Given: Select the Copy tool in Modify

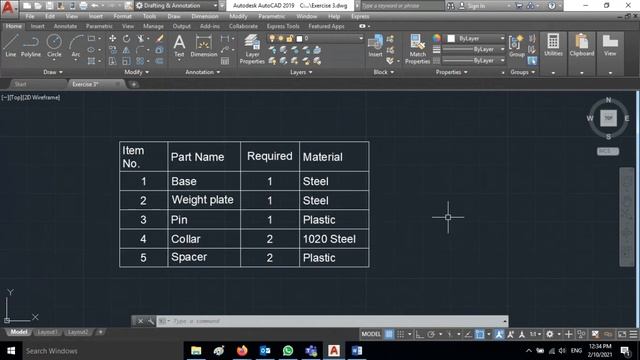Looking at the screenshot, I should [113, 50].
